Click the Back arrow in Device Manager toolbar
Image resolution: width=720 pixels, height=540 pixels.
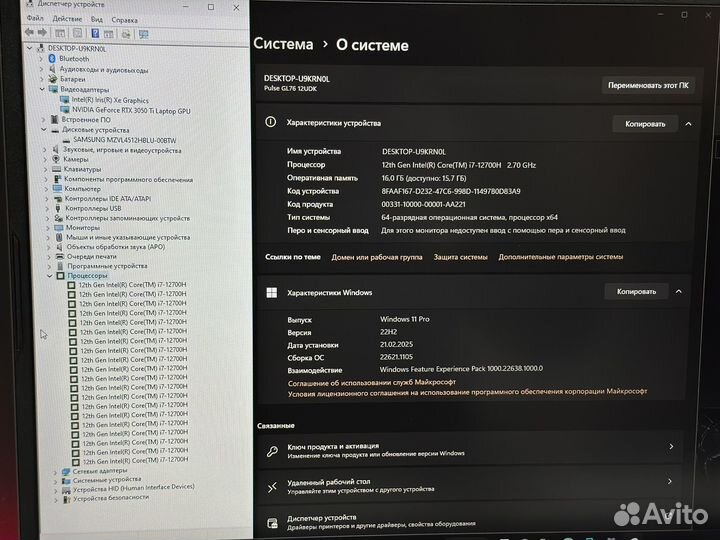click(29, 33)
